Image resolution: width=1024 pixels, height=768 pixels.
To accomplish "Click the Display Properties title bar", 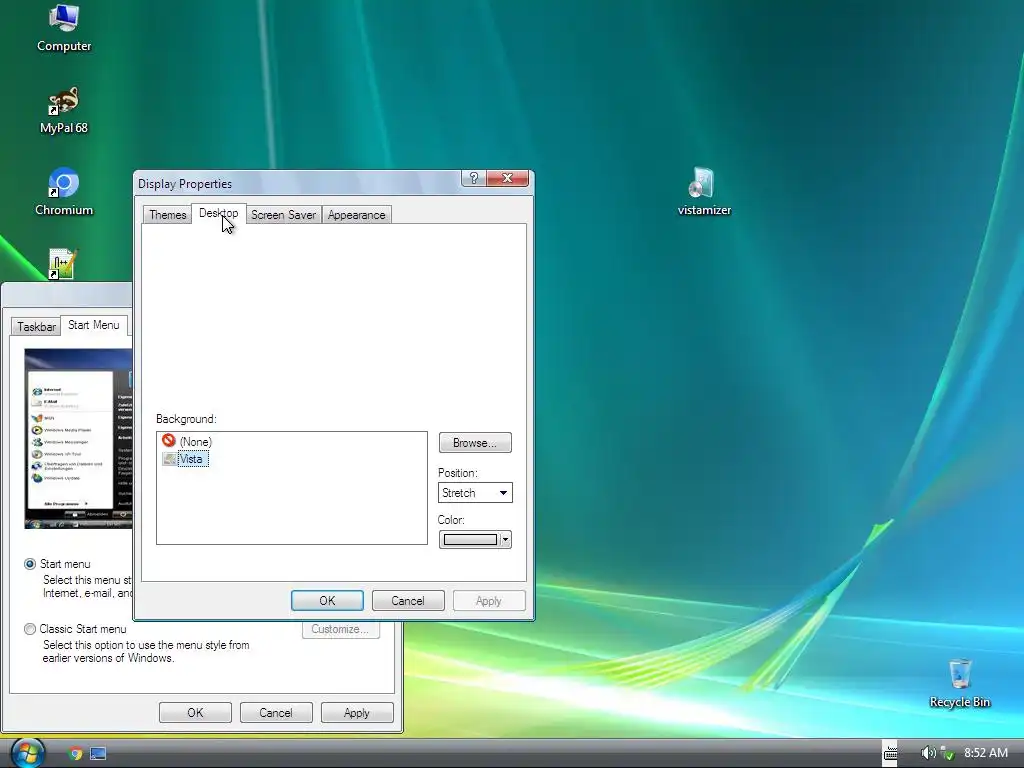I will click(x=298, y=184).
